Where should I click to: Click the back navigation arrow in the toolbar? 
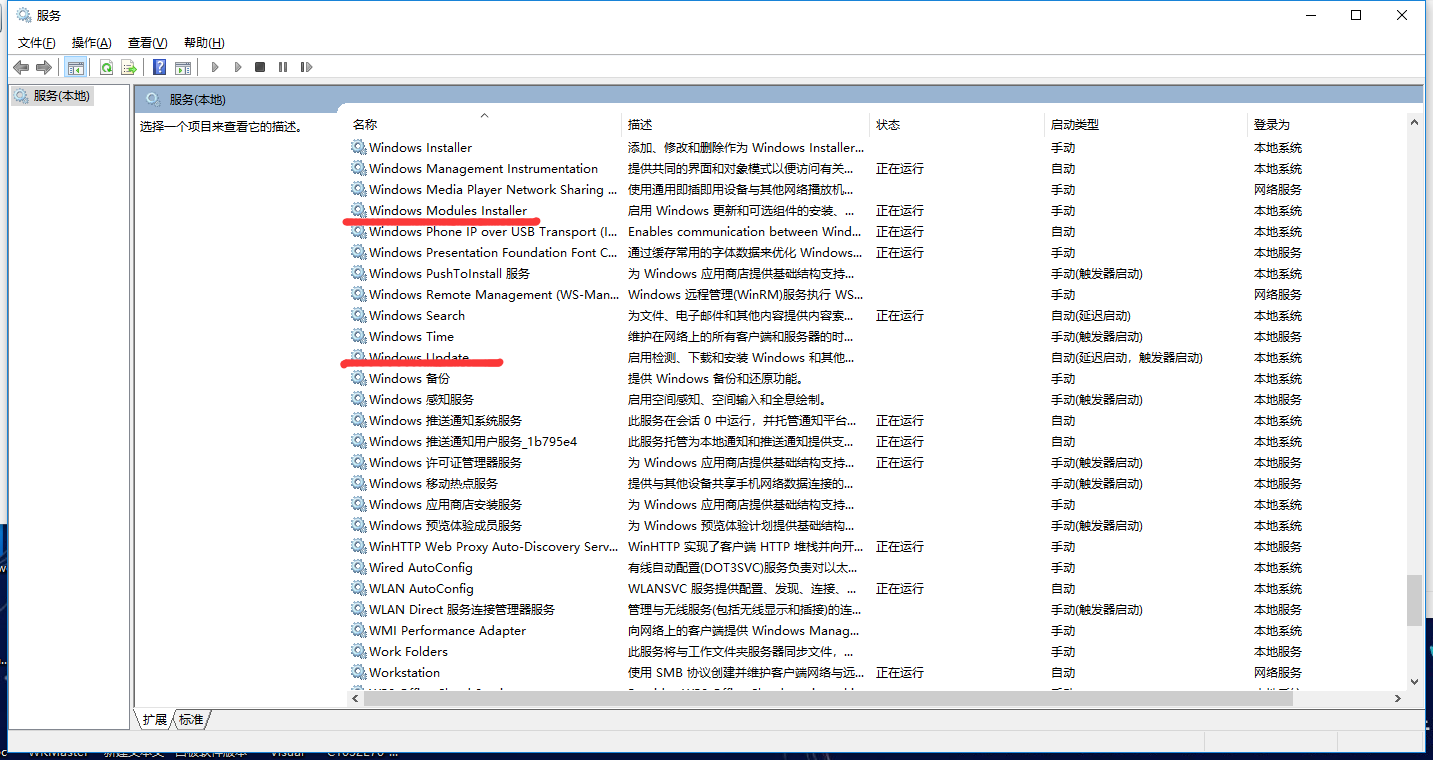tap(21, 66)
